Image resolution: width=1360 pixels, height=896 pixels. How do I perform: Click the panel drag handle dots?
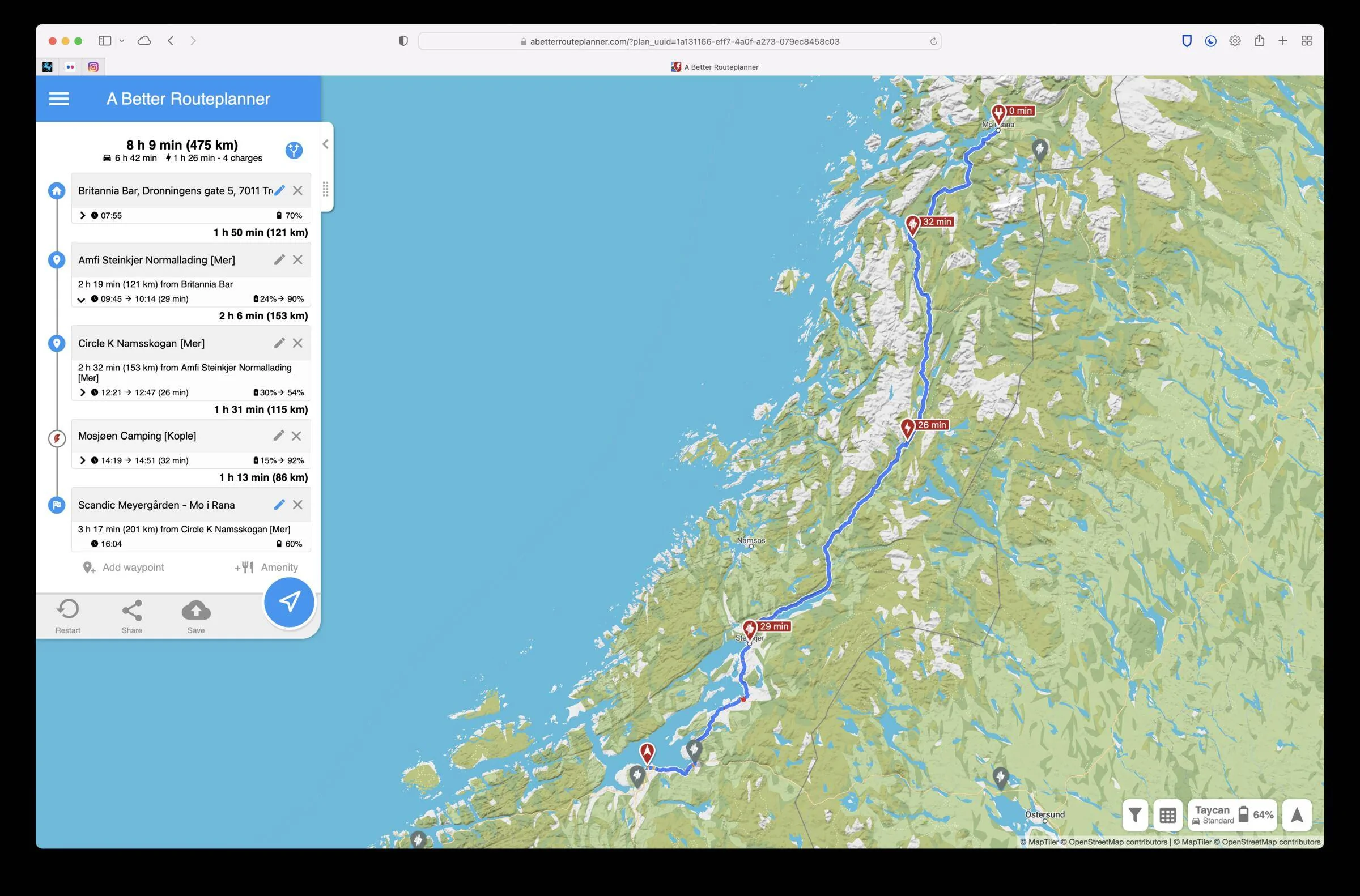coord(325,189)
